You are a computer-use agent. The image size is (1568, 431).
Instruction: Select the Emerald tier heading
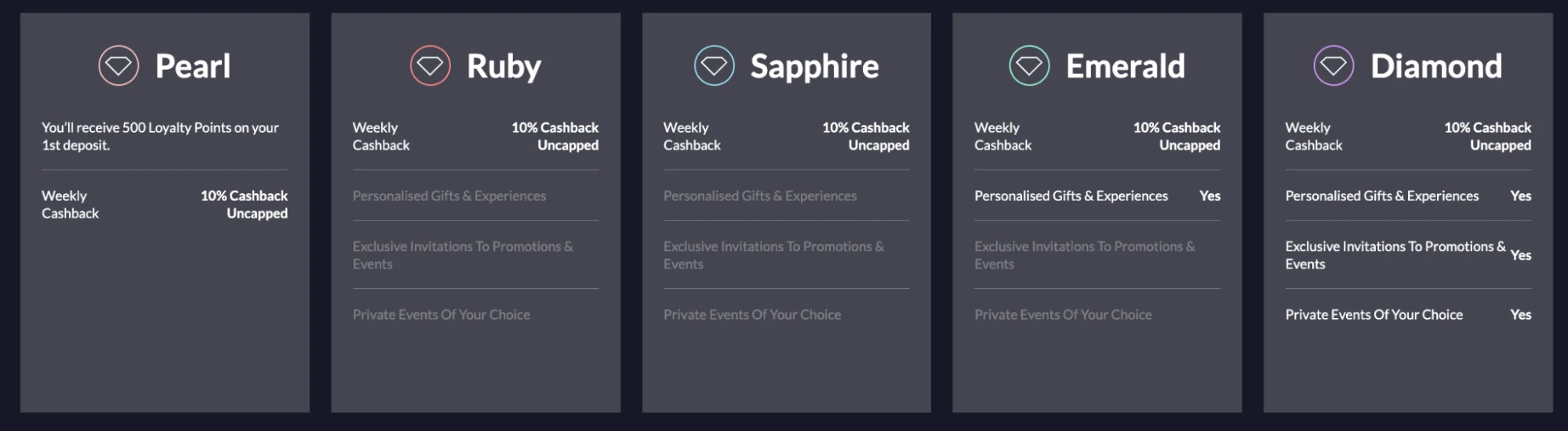1126,66
